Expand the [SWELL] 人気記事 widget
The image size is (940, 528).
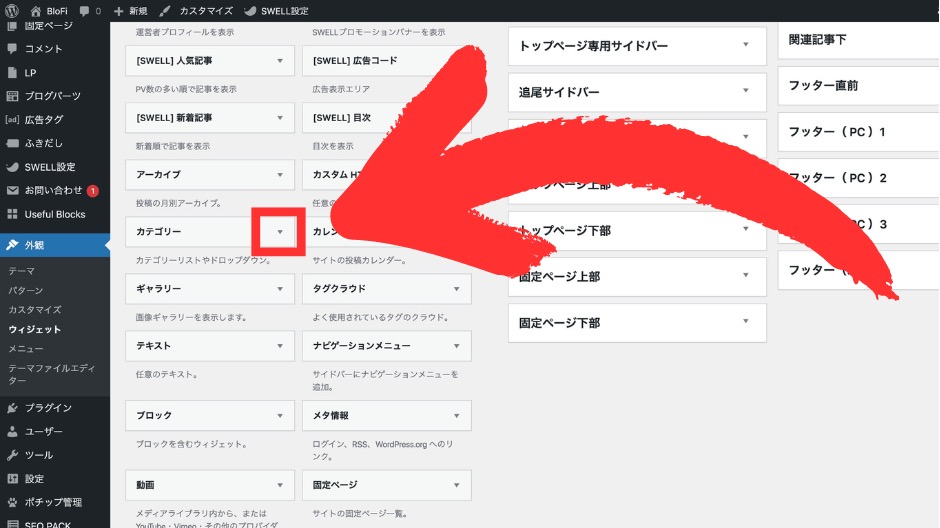click(279, 61)
